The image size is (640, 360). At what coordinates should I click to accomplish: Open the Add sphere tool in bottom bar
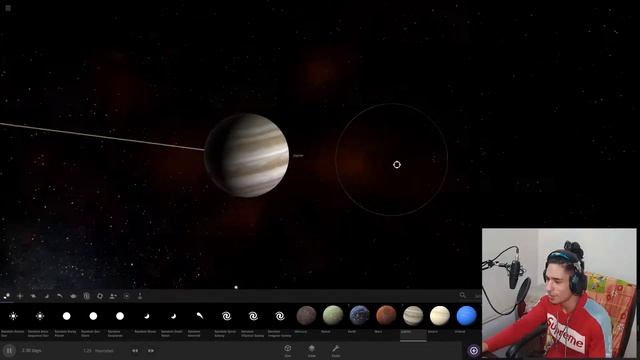[x=312, y=350]
